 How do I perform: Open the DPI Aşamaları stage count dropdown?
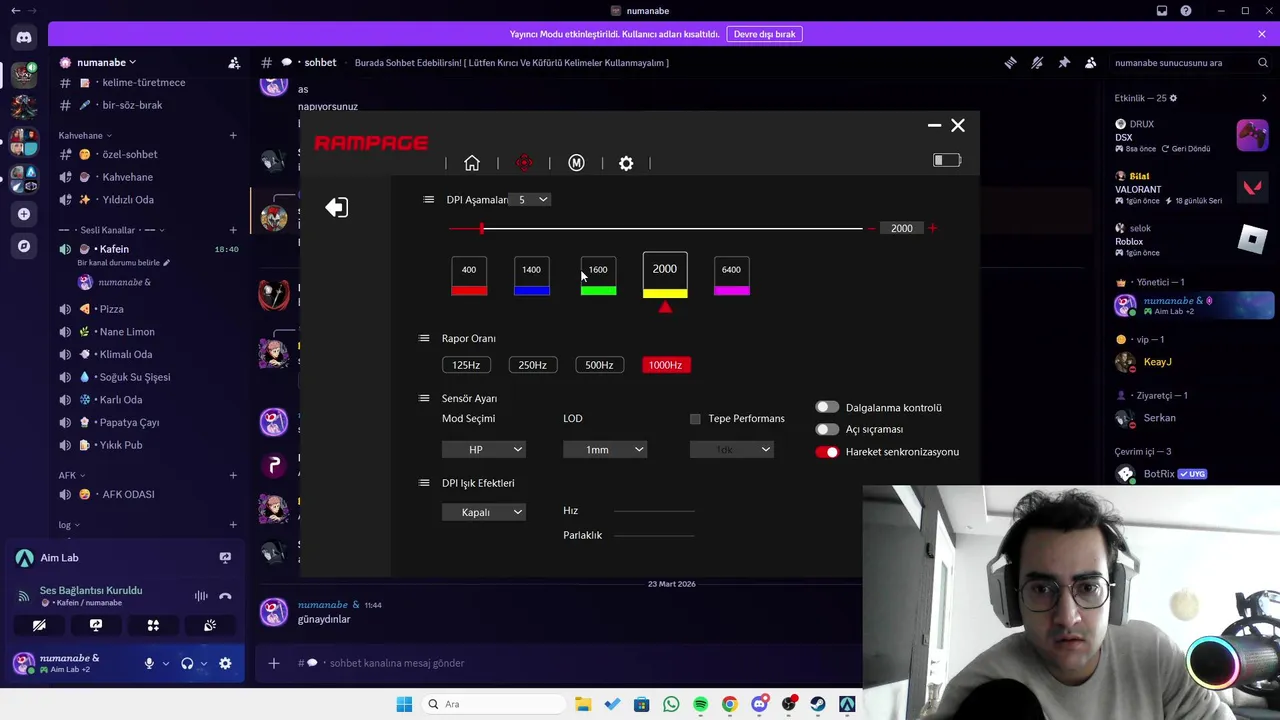(x=529, y=200)
